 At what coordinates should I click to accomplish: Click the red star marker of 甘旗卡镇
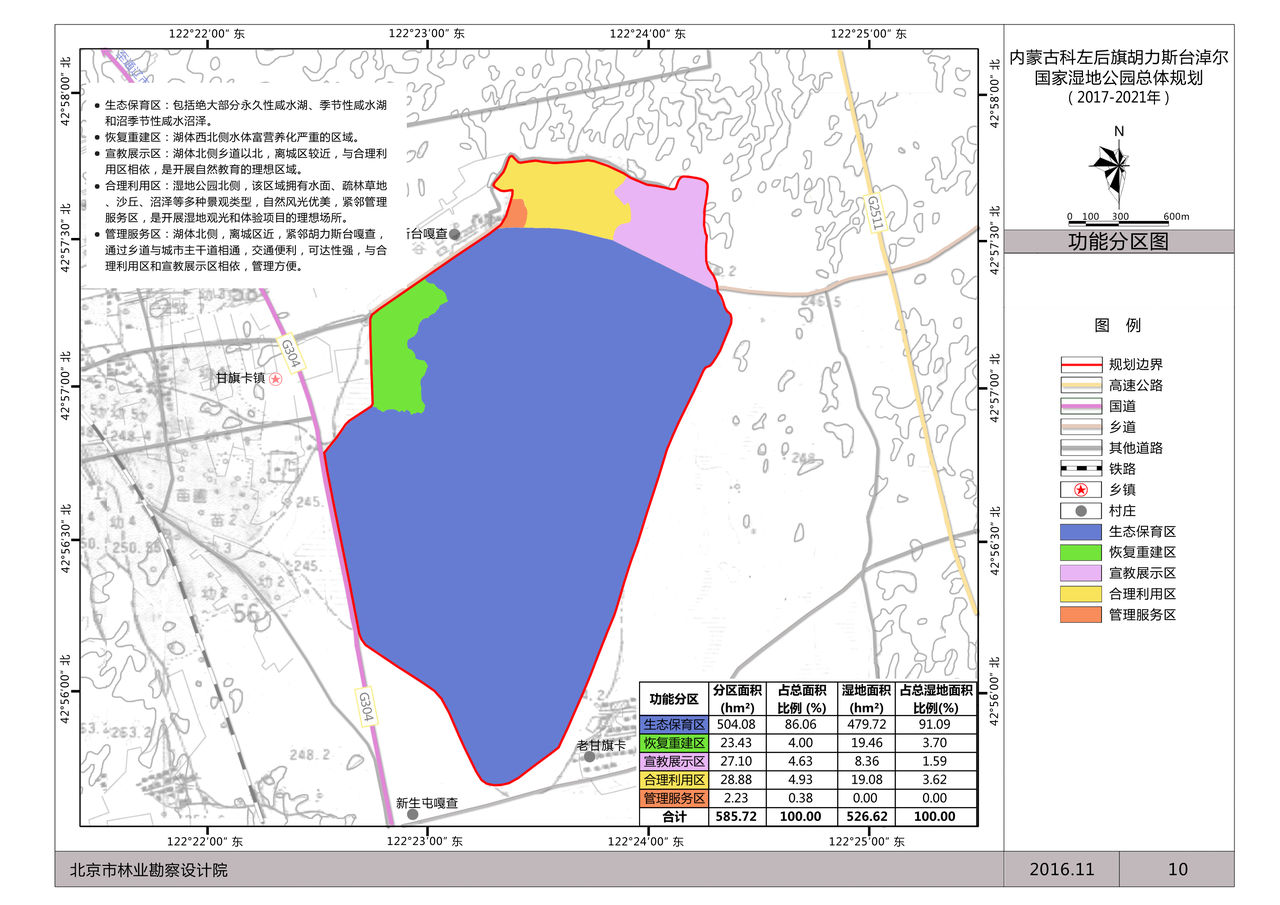pyautogui.click(x=276, y=379)
